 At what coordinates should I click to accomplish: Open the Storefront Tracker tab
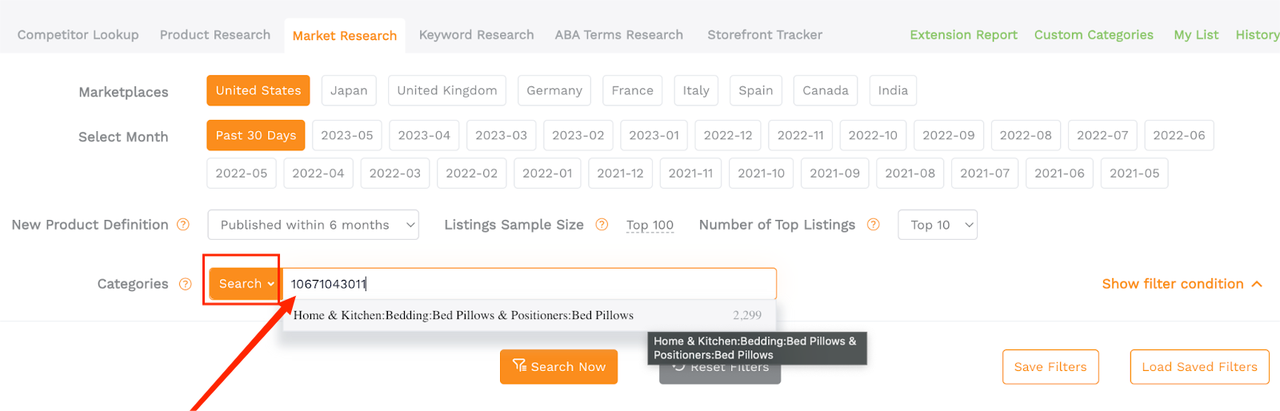tap(765, 34)
